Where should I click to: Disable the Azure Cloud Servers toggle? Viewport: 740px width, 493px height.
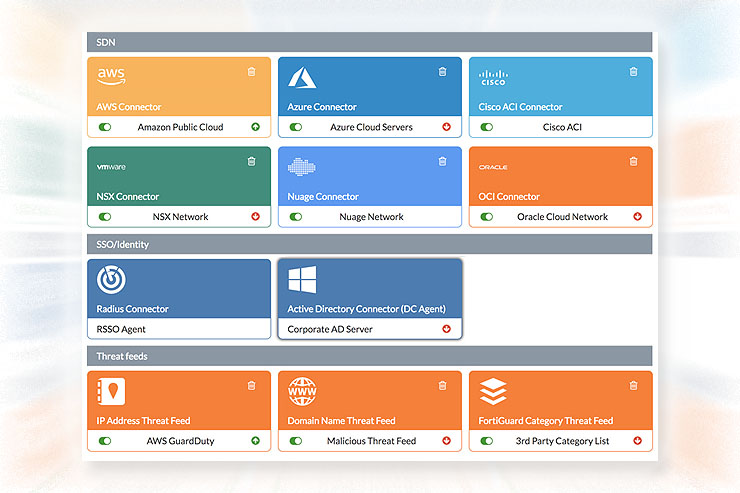click(x=296, y=128)
